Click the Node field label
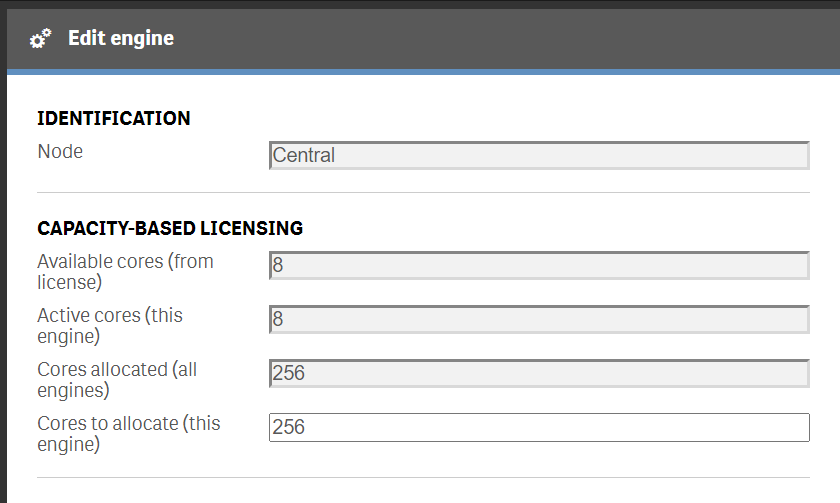The width and height of the screenshot is (840, 503). [x=60, y=152]
